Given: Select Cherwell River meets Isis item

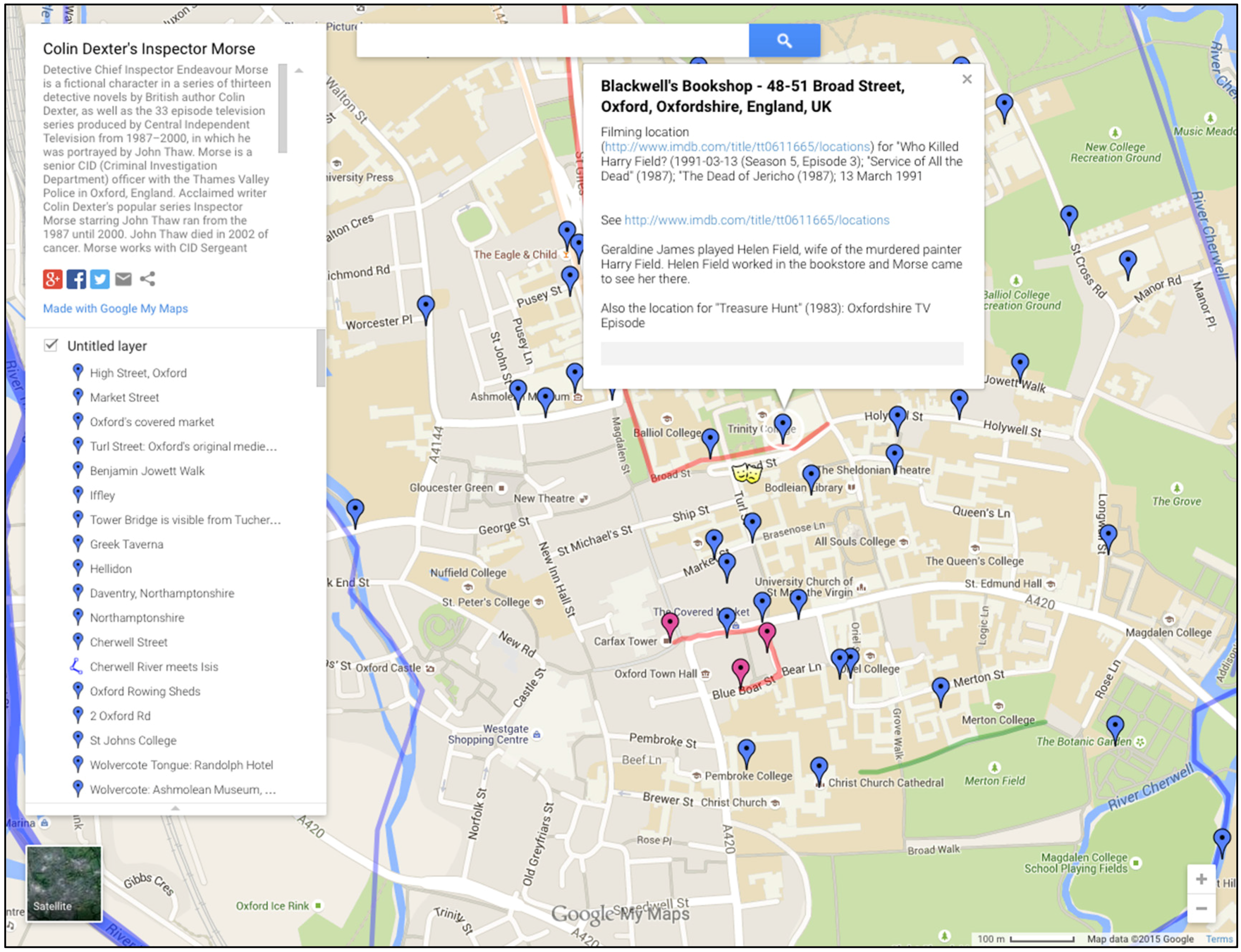Looking at the screenshot, I should (x=153, y=666).
